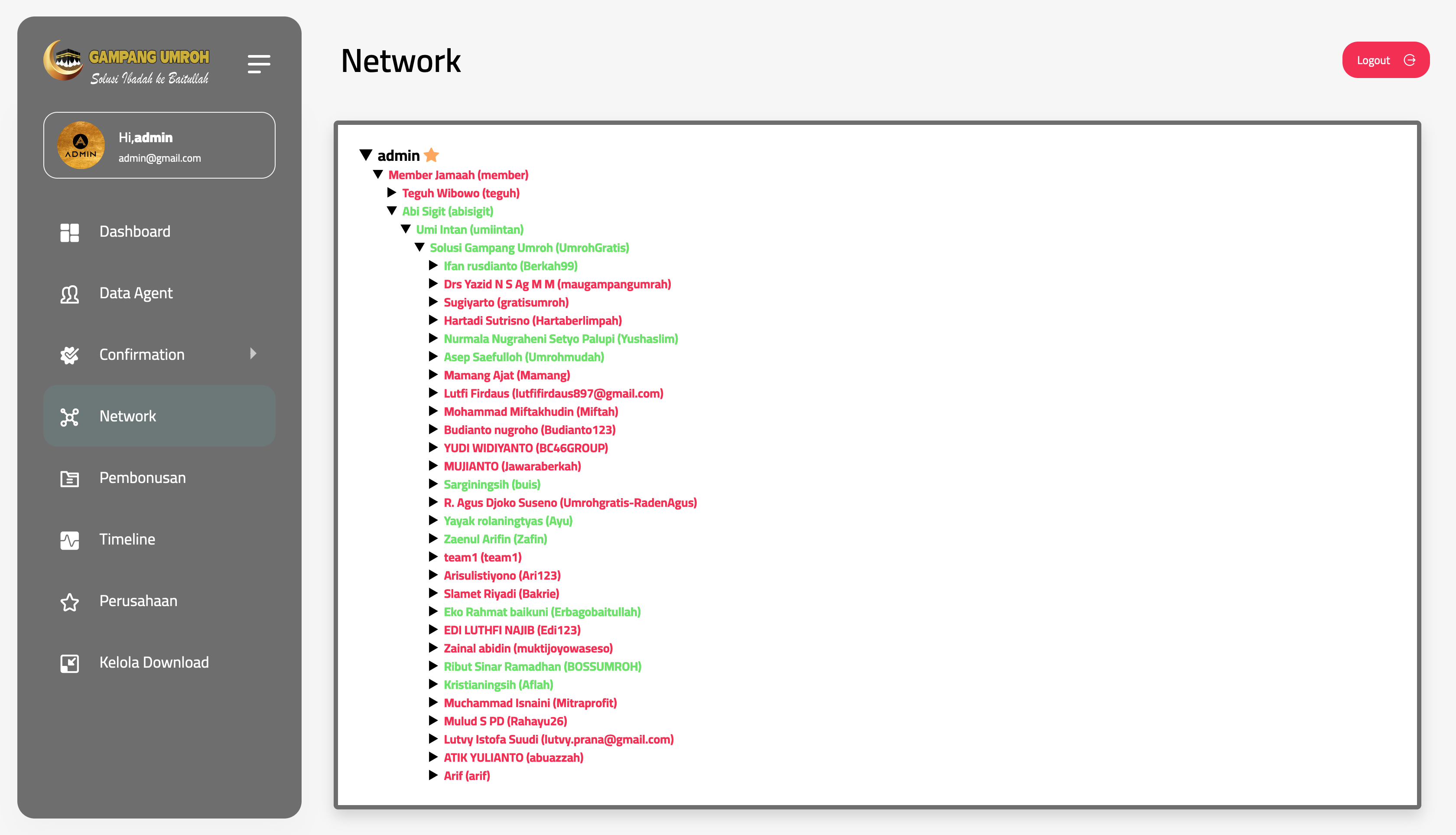Toggle the sidebar hamburger menu
Viewport: 1456px width, 835px height.
coord(259,64)
